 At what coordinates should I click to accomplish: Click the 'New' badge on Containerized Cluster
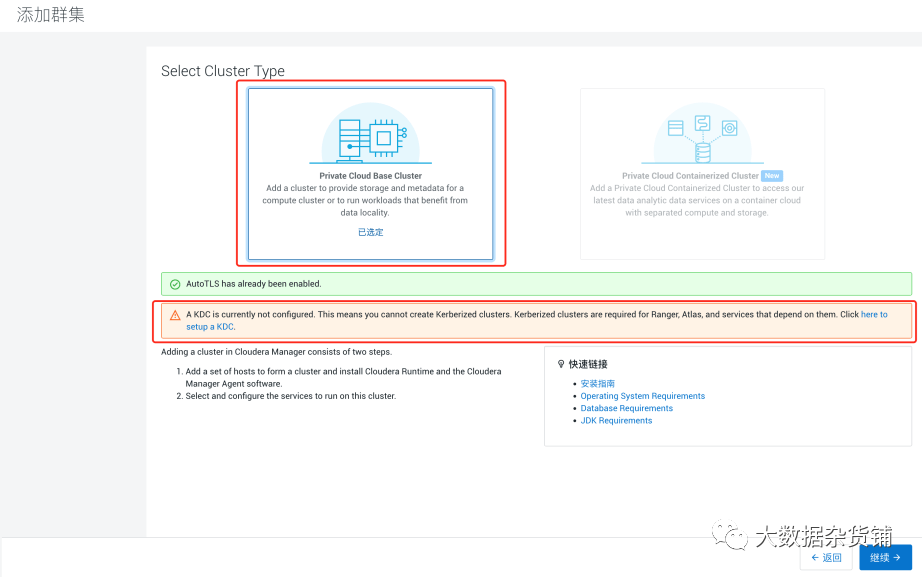coord(771,176)
